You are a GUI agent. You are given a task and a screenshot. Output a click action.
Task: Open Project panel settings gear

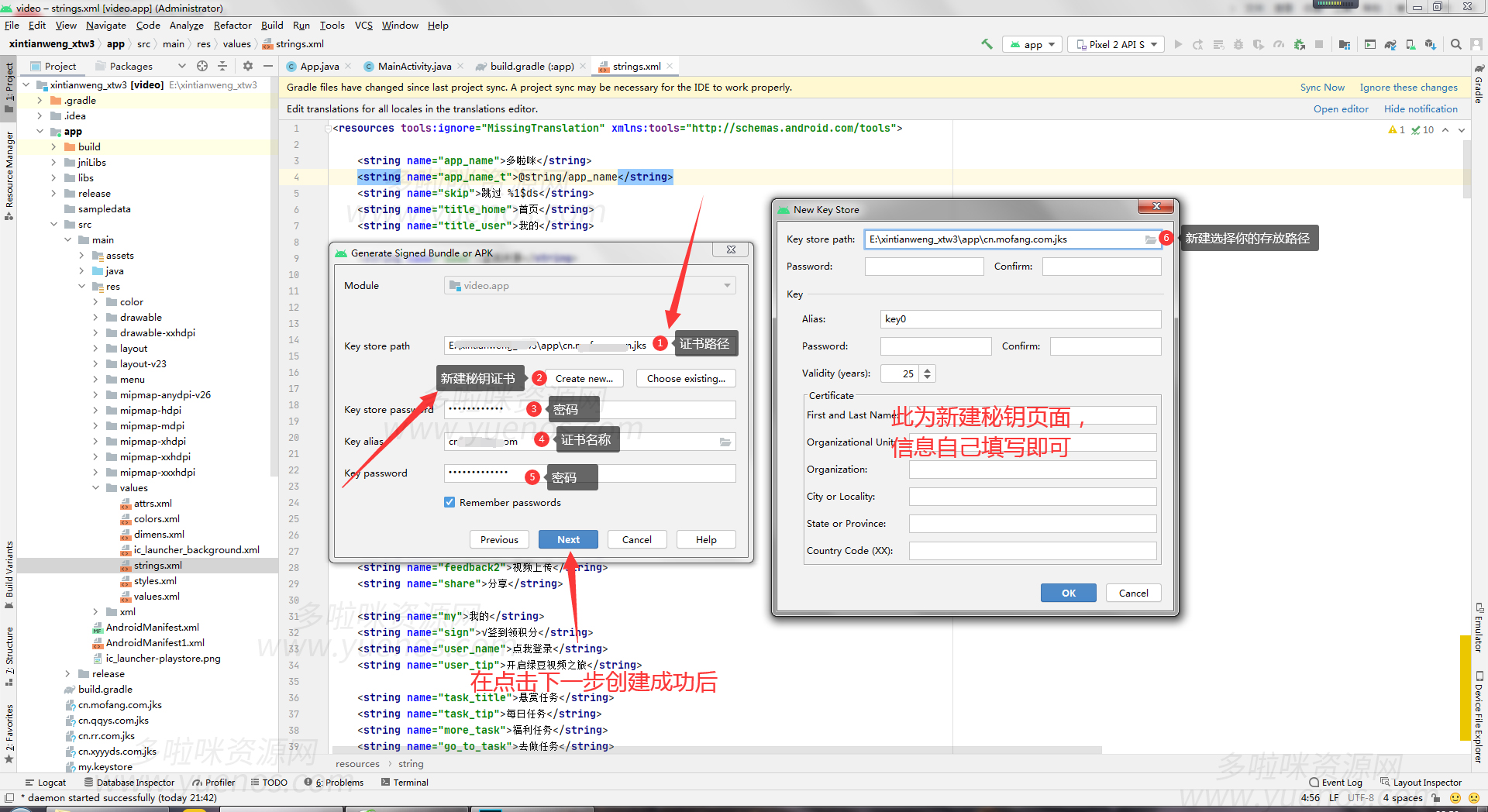coord(247,66)
